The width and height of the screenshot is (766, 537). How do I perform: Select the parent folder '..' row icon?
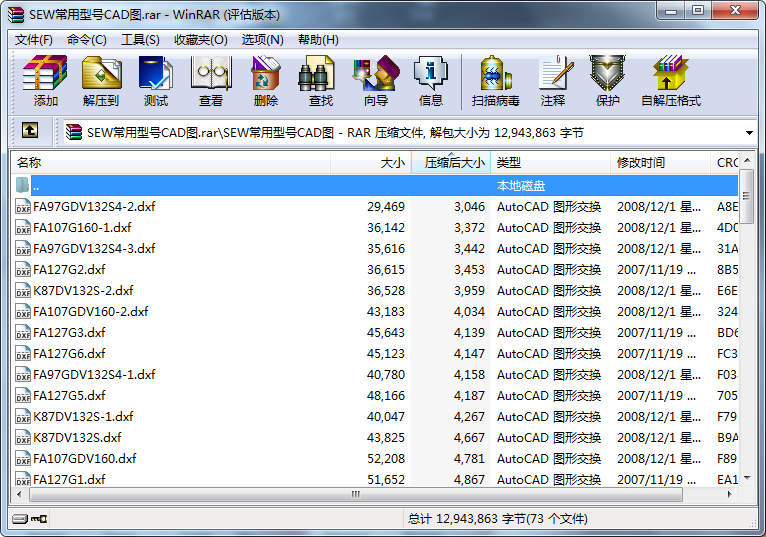(22, 185)
